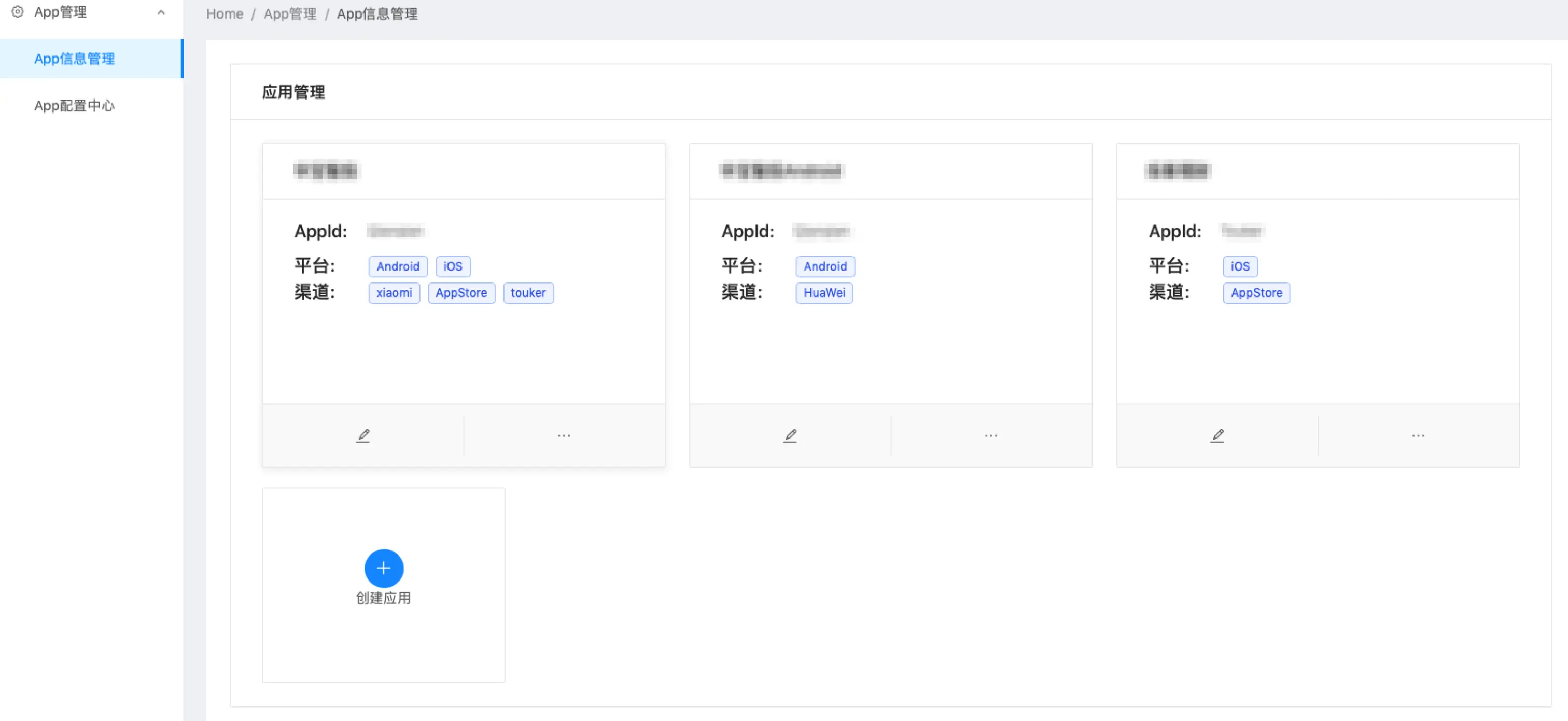Click the HuaWei channel tag
The width and height of the screenshot is (1568, 721).
(824, 293)
